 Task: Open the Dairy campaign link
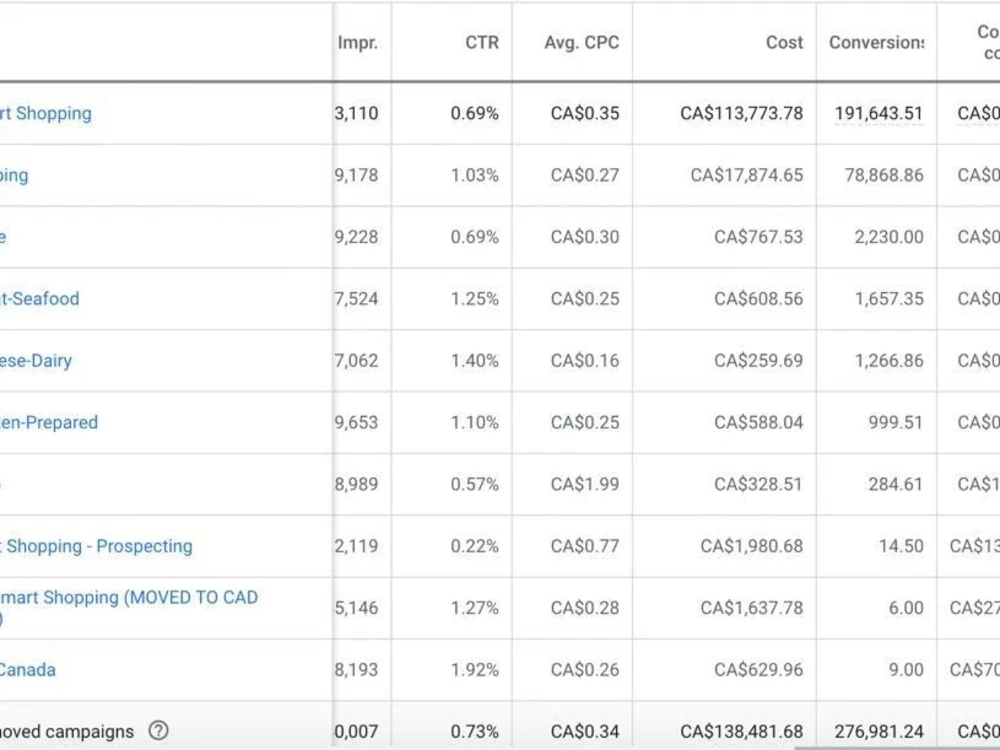[36, 360]
